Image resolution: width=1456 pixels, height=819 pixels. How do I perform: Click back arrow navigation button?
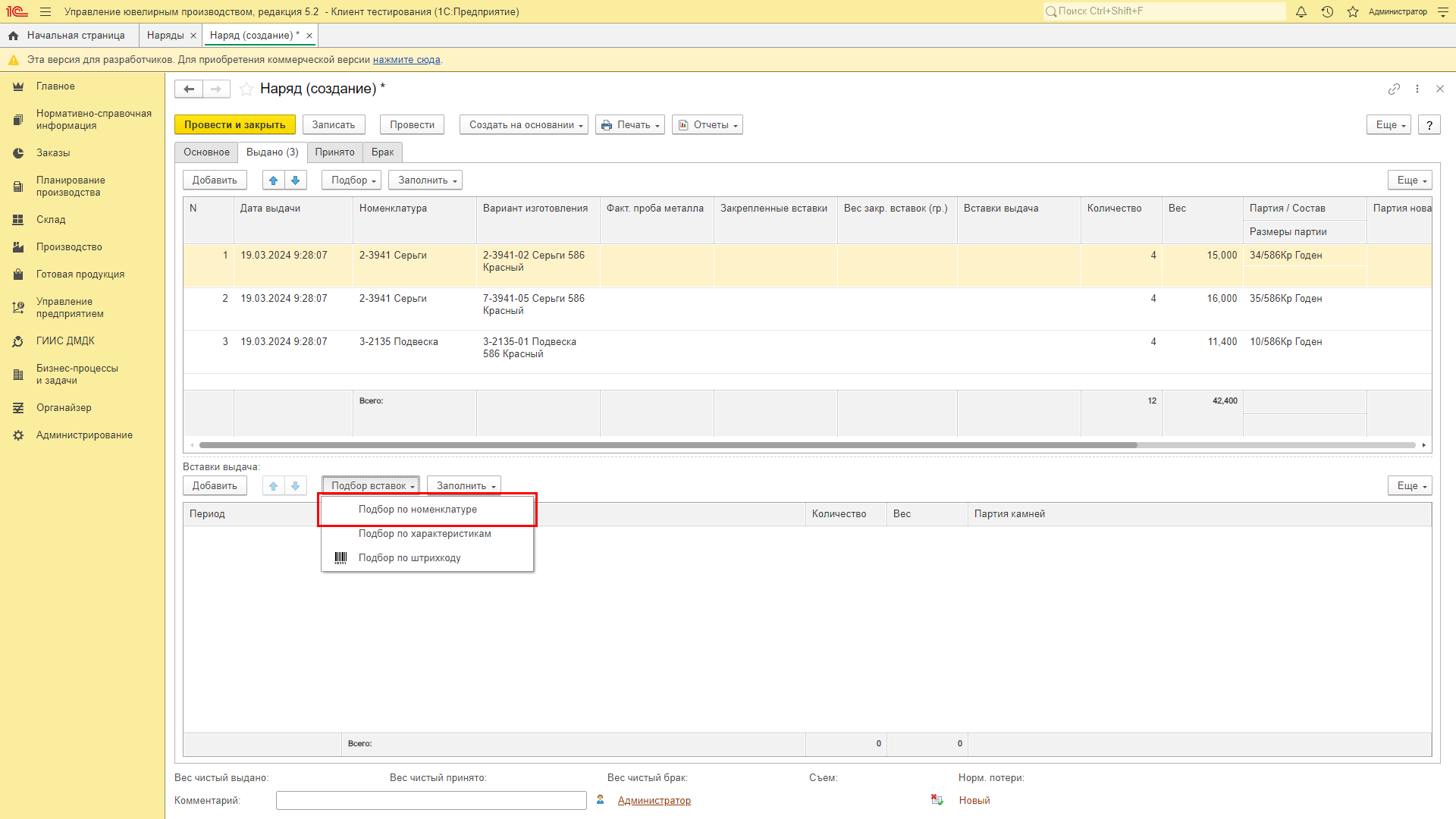[189, 89]
